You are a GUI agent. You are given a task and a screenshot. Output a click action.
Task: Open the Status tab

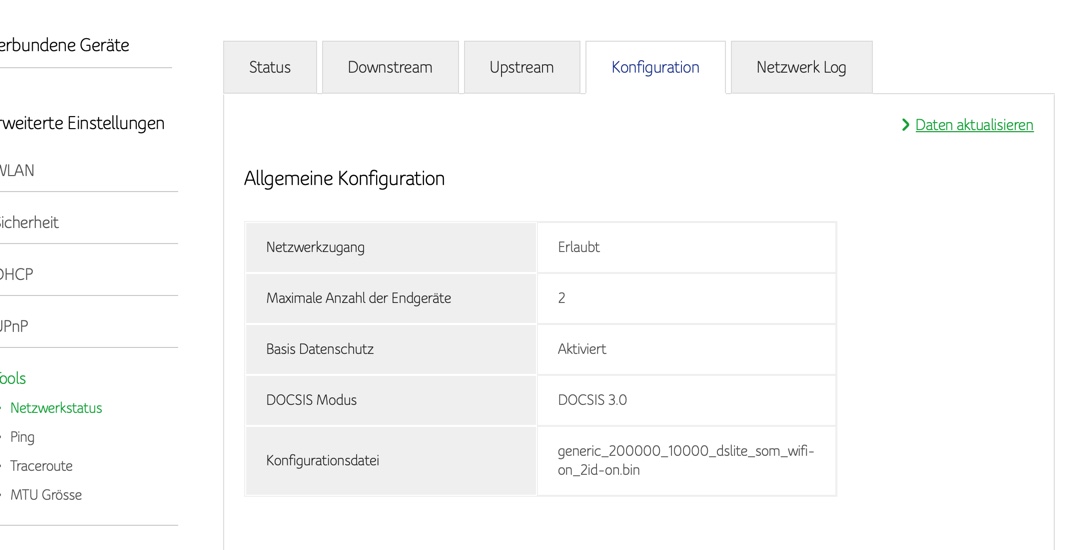tap(270, 67)
